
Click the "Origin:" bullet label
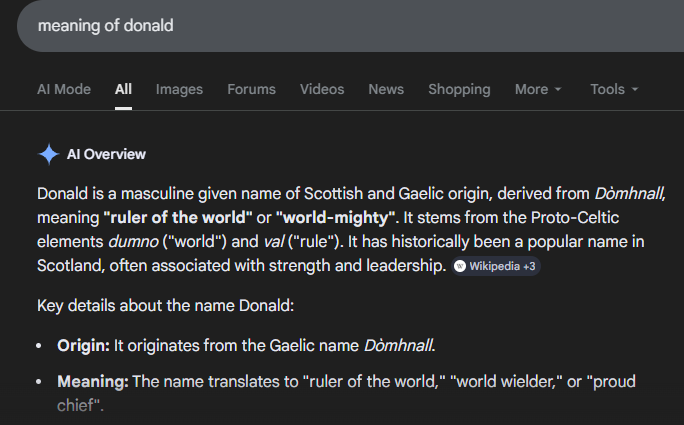click(x=80, y=346)
